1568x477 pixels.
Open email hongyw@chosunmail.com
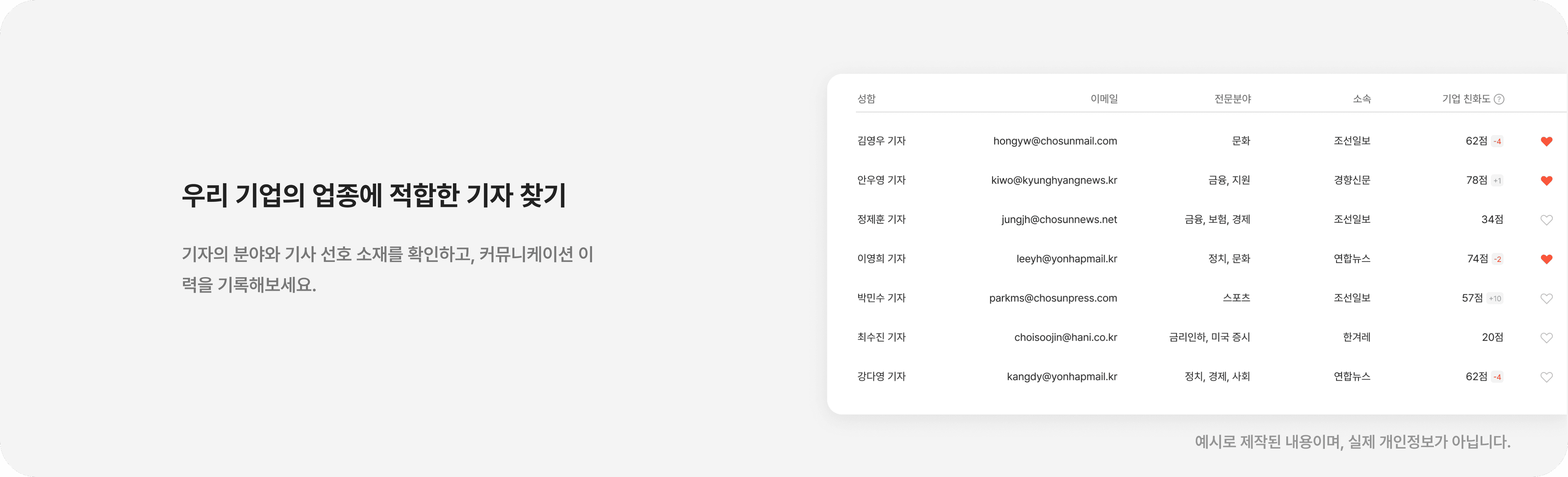1055,141
